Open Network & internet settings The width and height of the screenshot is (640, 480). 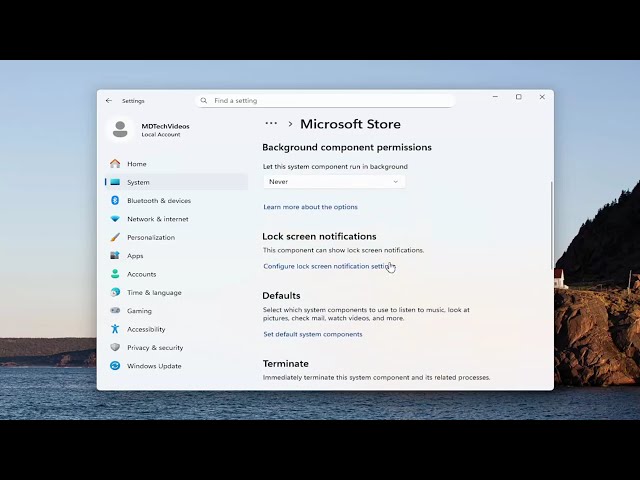click(176, 219)
